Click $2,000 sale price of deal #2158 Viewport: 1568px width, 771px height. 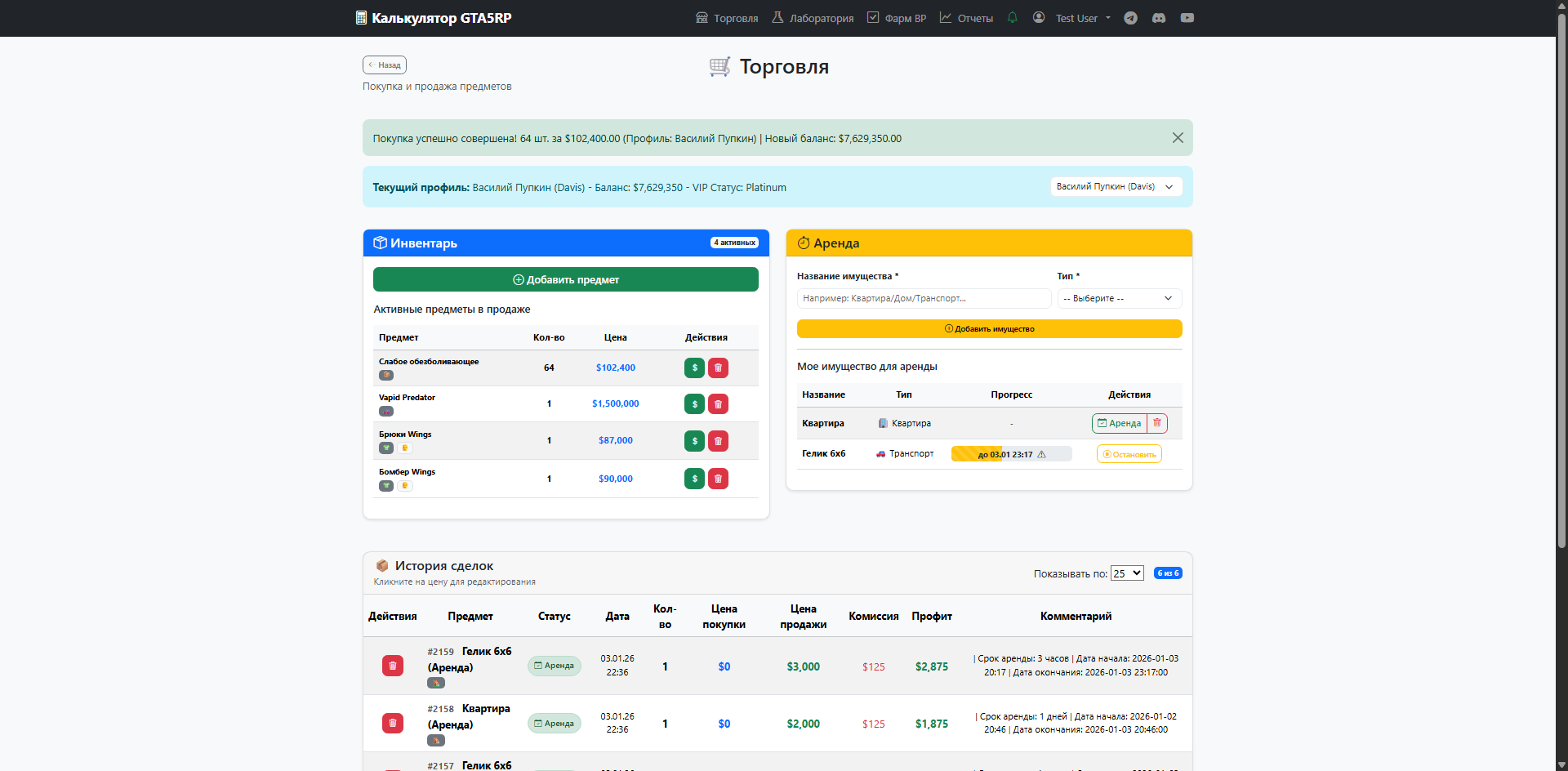[x=804, y=724]
